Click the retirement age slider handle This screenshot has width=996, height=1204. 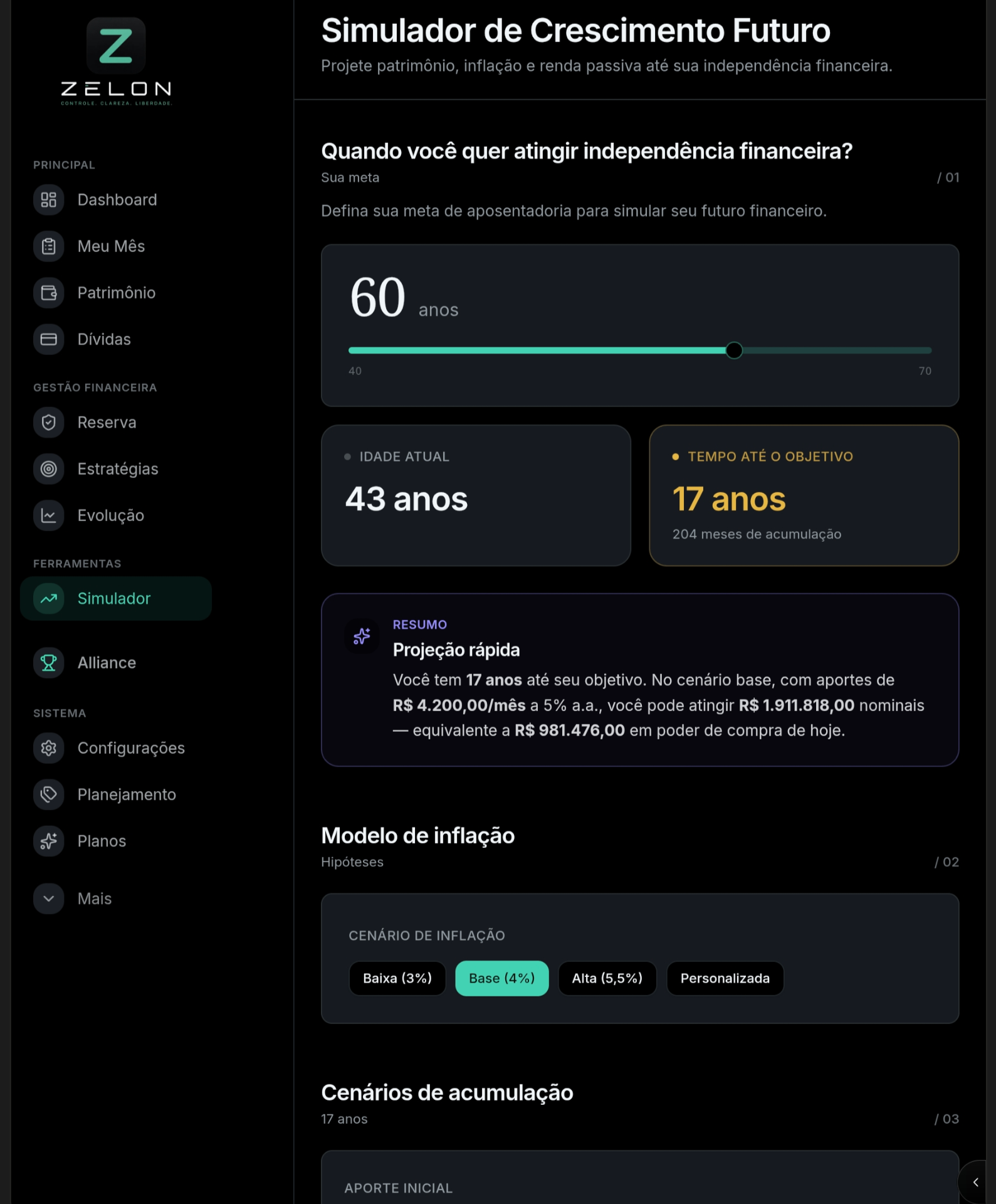(733, 351)
